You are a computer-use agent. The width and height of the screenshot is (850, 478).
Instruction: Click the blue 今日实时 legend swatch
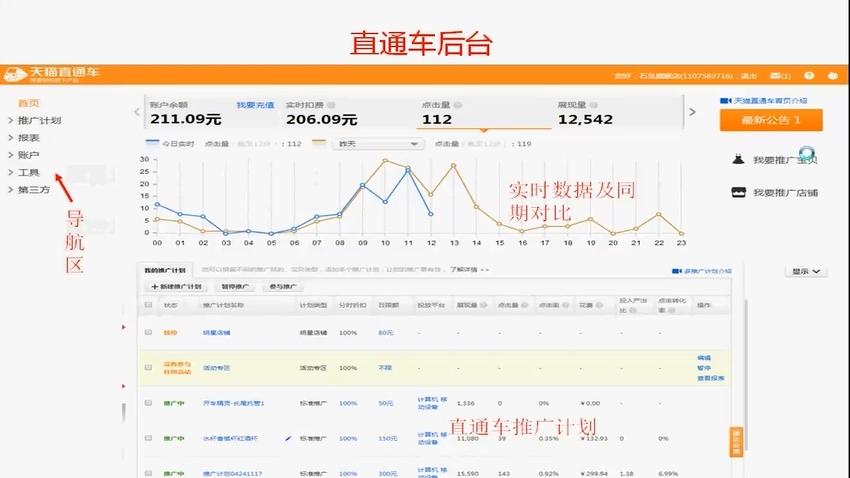[x=152, y=143]
